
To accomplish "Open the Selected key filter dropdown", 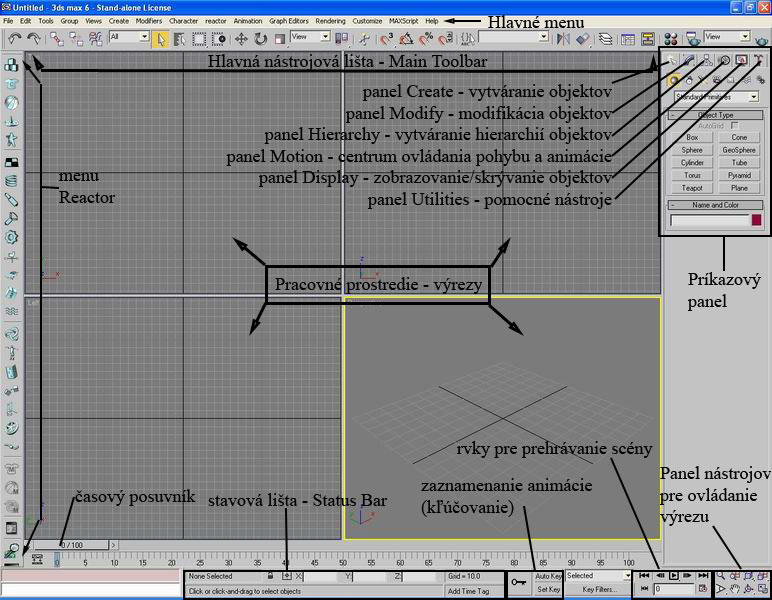I will tap(598, 575).
